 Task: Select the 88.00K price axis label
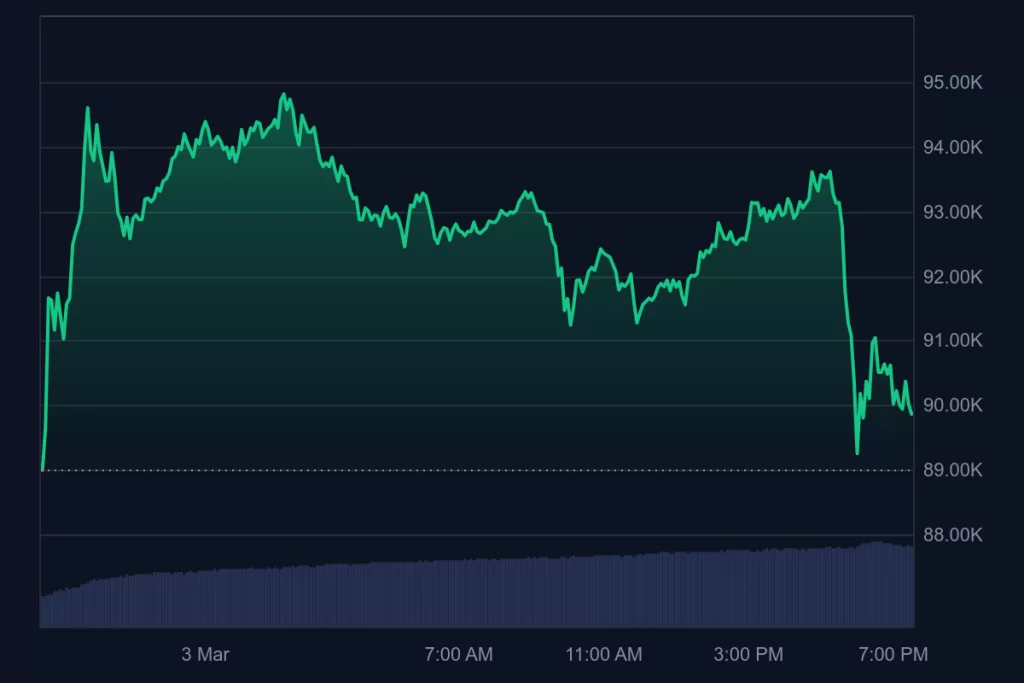click(952, 535)
